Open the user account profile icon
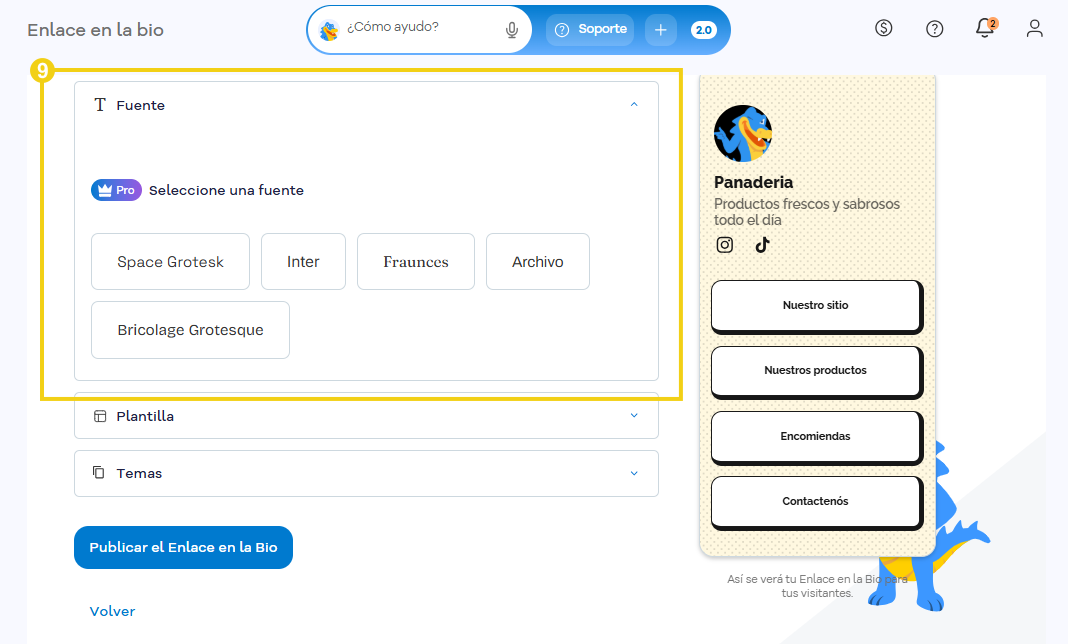 pos(1035,29)
